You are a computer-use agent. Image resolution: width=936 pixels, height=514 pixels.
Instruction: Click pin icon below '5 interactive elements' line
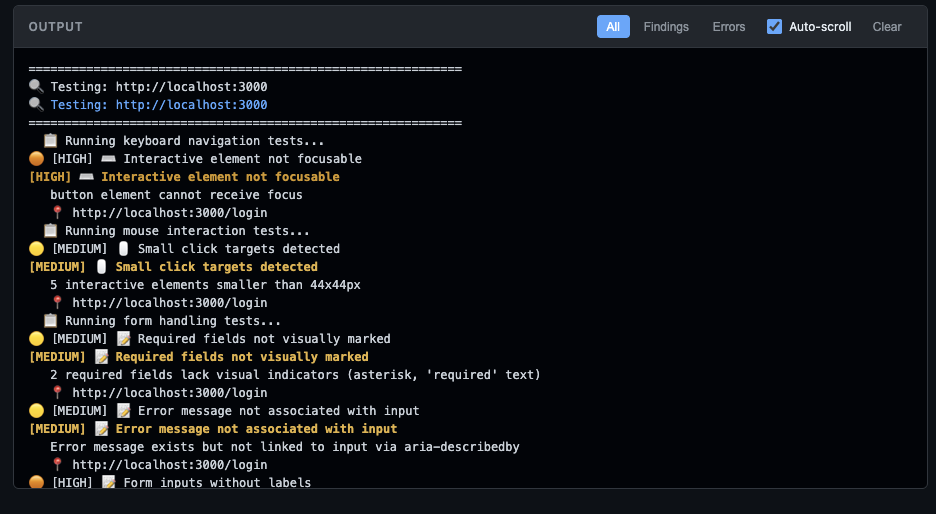[57, 303]
